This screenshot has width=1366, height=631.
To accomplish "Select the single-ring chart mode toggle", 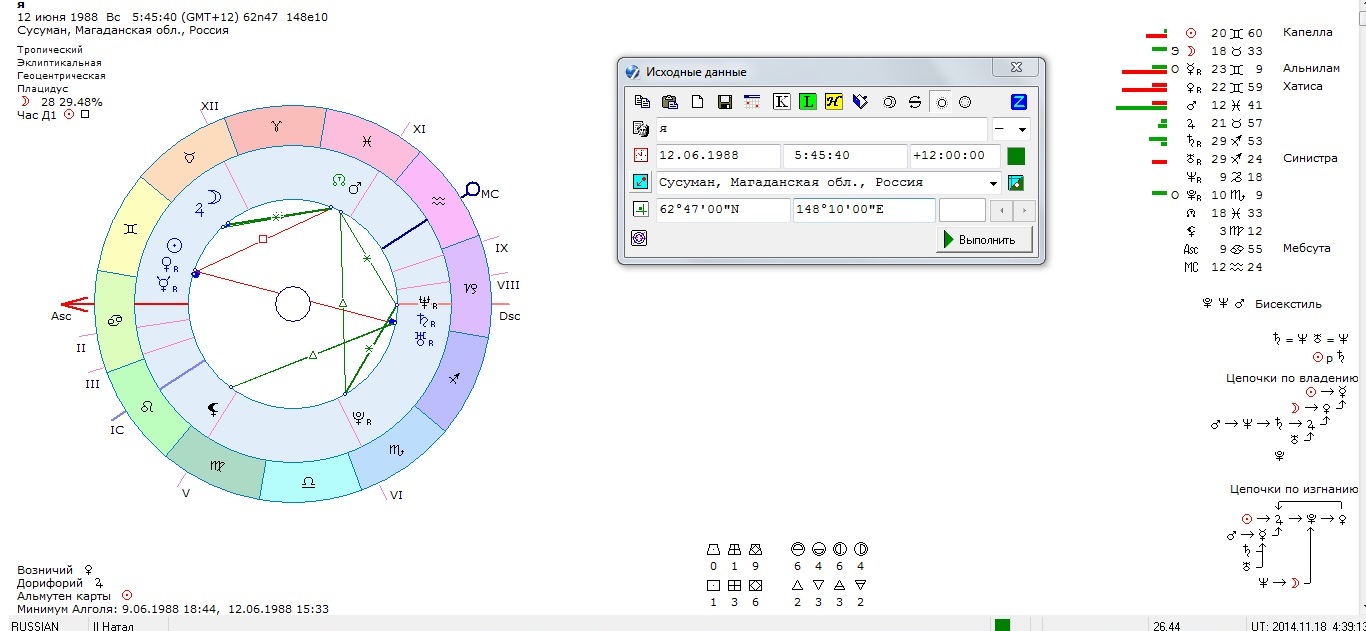I will click(x=940, y=102).
